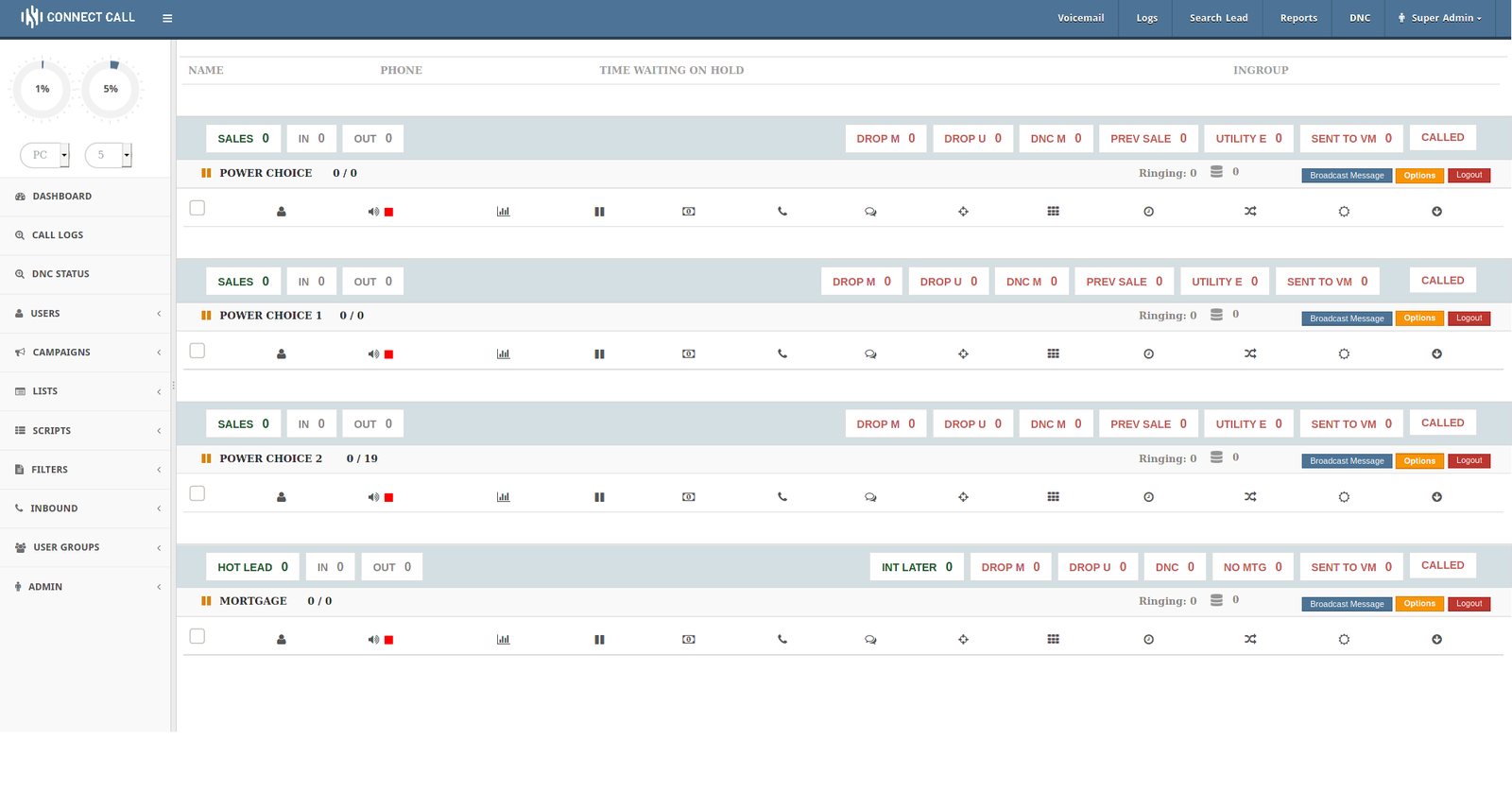Click the grid icon in Power Choice 1 row
The image size is (1512, 792).
coord(1053,354)
